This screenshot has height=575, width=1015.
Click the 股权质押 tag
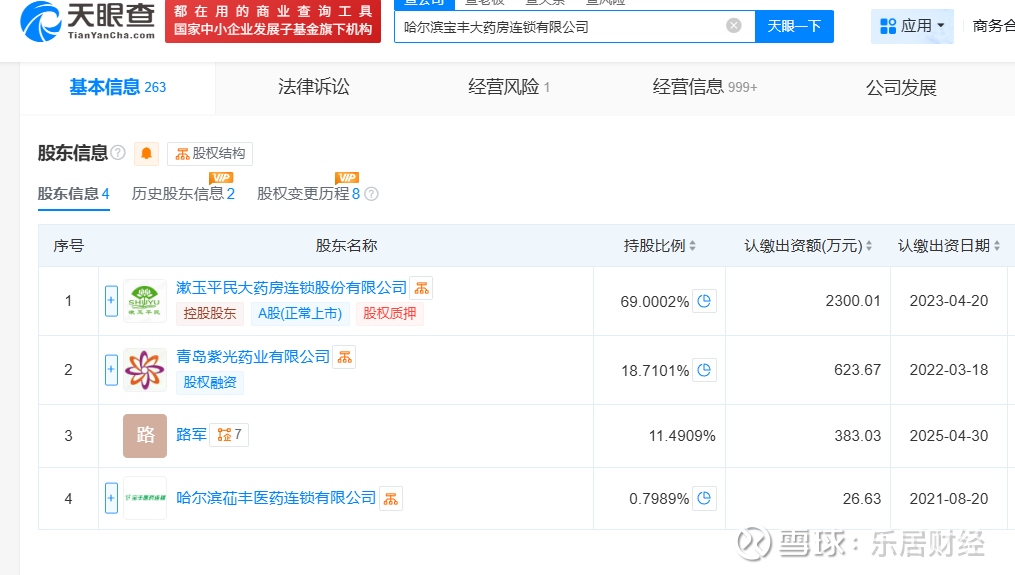[390, 313]
